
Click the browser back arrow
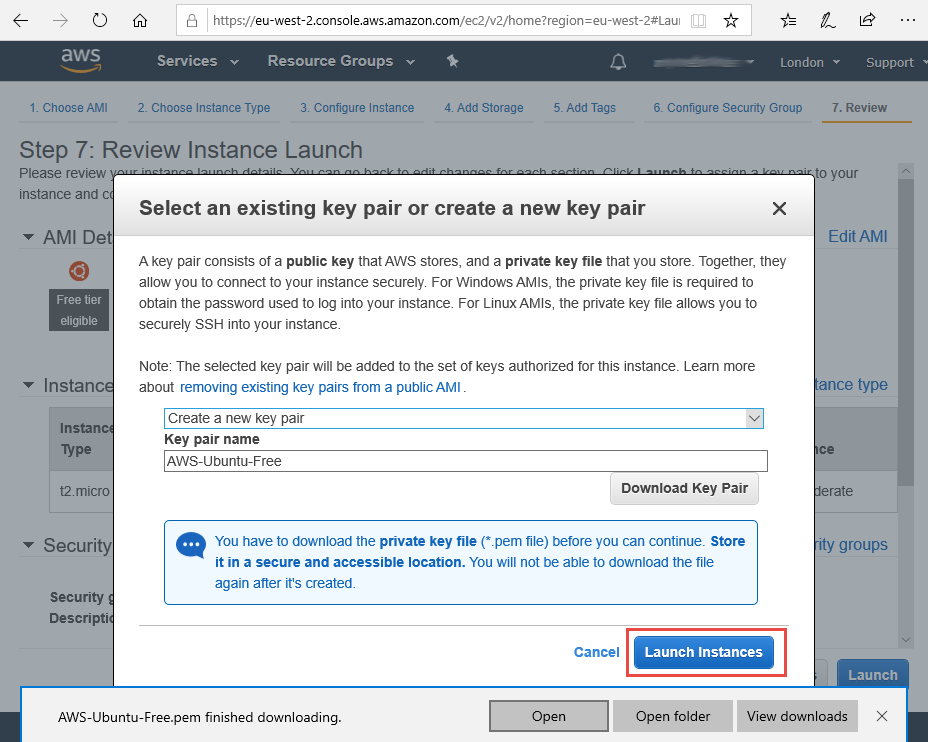tap(21, 21)
